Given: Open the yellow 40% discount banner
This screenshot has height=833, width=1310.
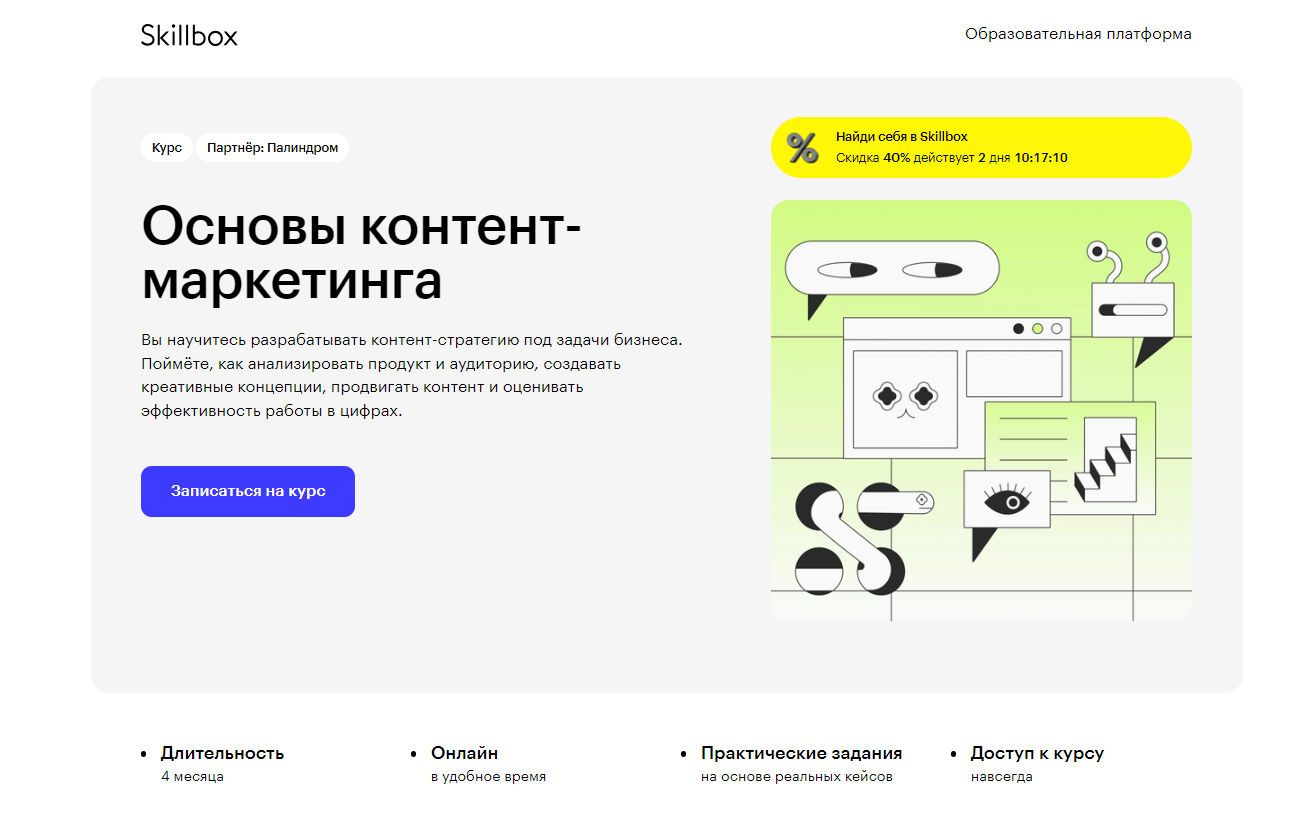Looking at the screenshot, I should click(981, 147).
